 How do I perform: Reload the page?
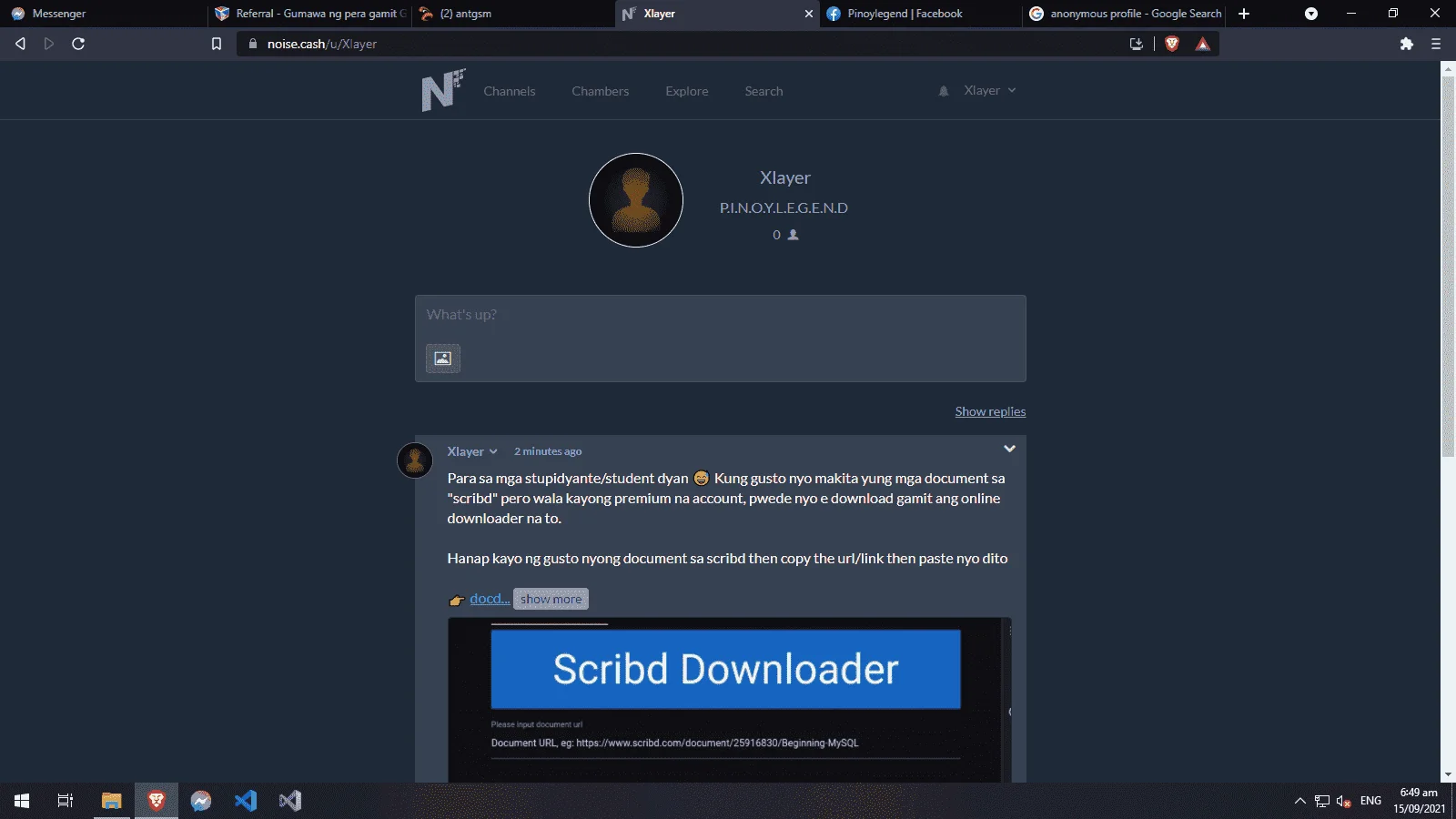tap(78, 44)
